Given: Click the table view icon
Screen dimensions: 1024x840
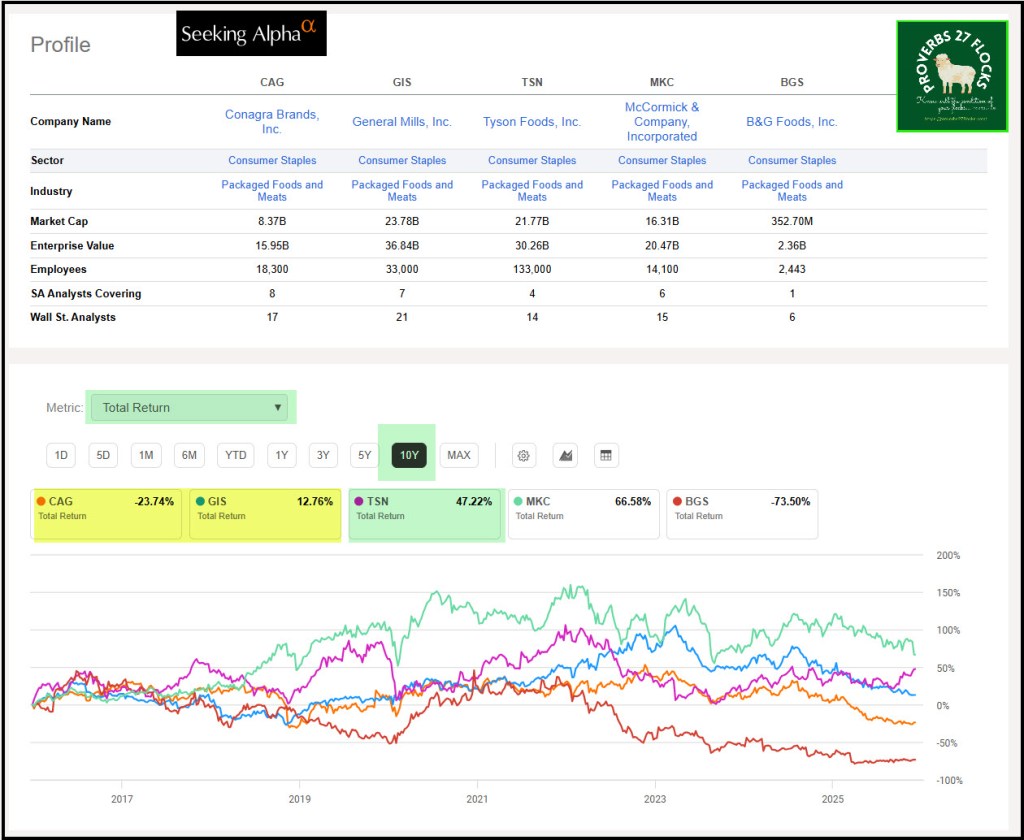Looking at the screenshot, I should pos(605,455).
